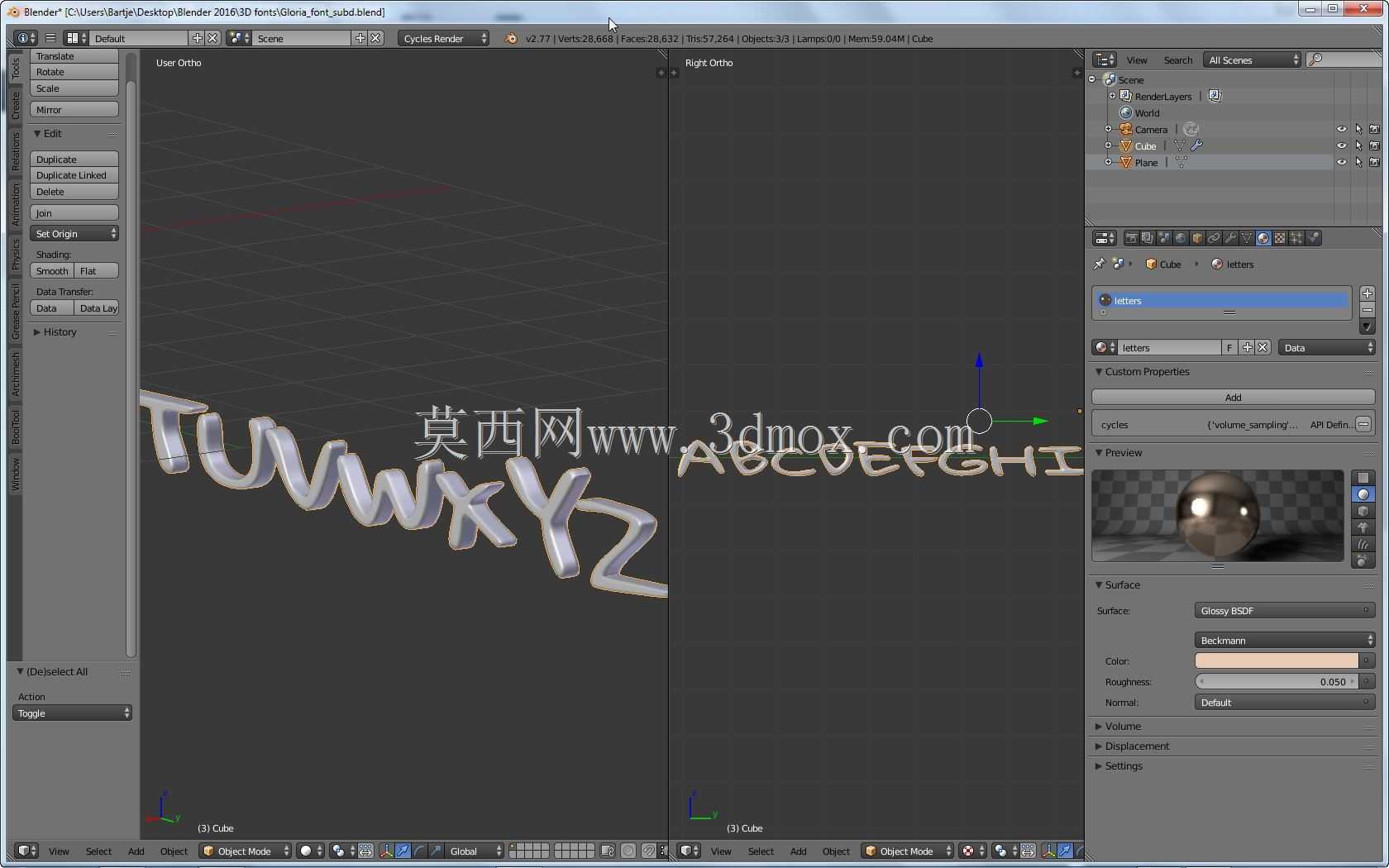Click the Roughness slider field
Screen dimensions: 1389x868
(x=1277, y=682)
